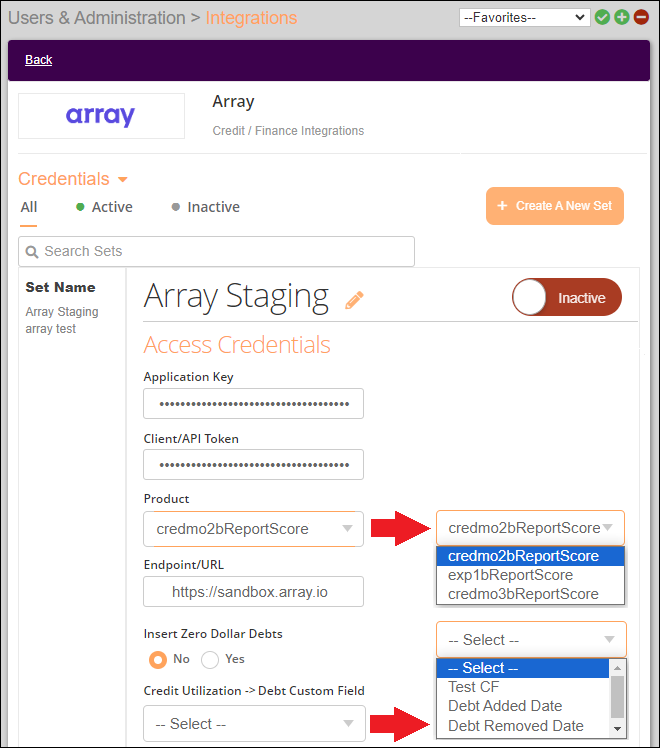The height and width of the screenshot is (748, 660).
Task: Click scrollbar up arrow in custom field list
Action: (618, 668)
